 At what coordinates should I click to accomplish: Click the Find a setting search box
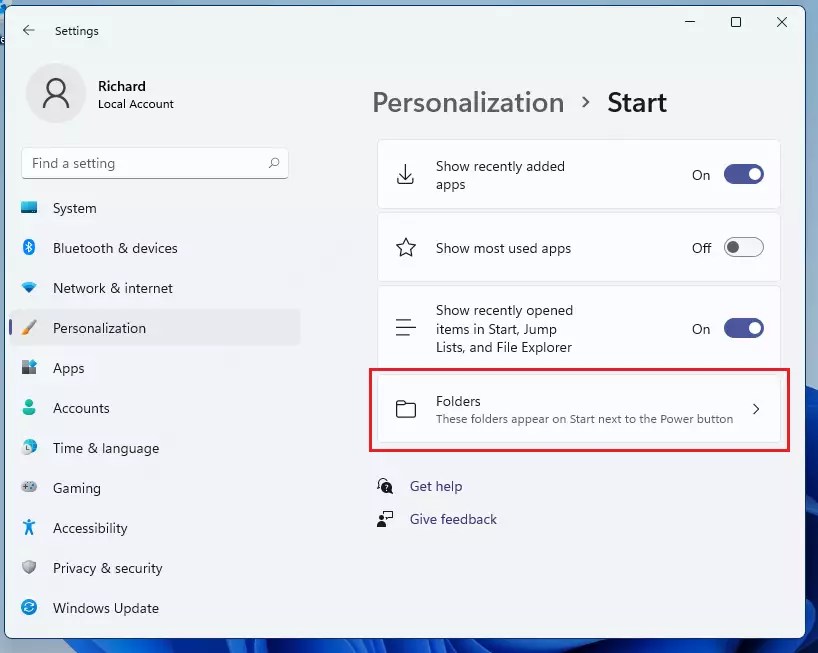pos(155,163)
